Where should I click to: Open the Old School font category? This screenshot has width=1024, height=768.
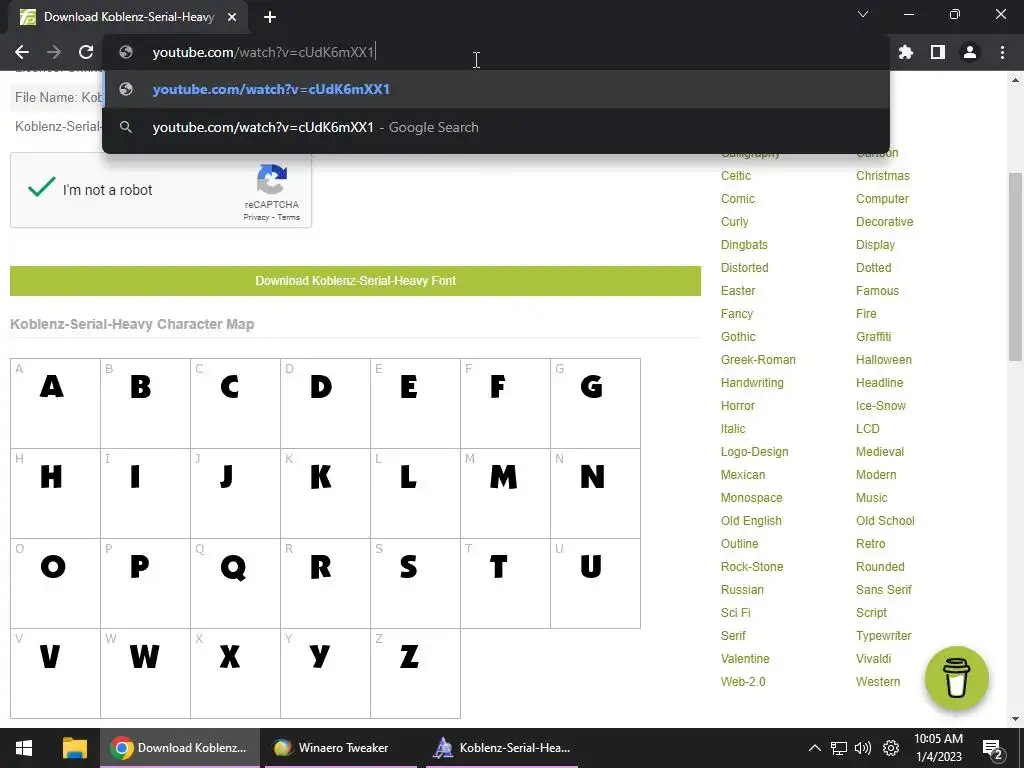click(885, 520)
